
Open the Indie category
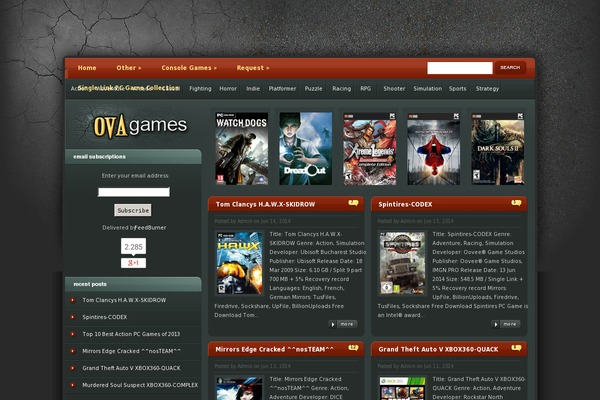253,88
